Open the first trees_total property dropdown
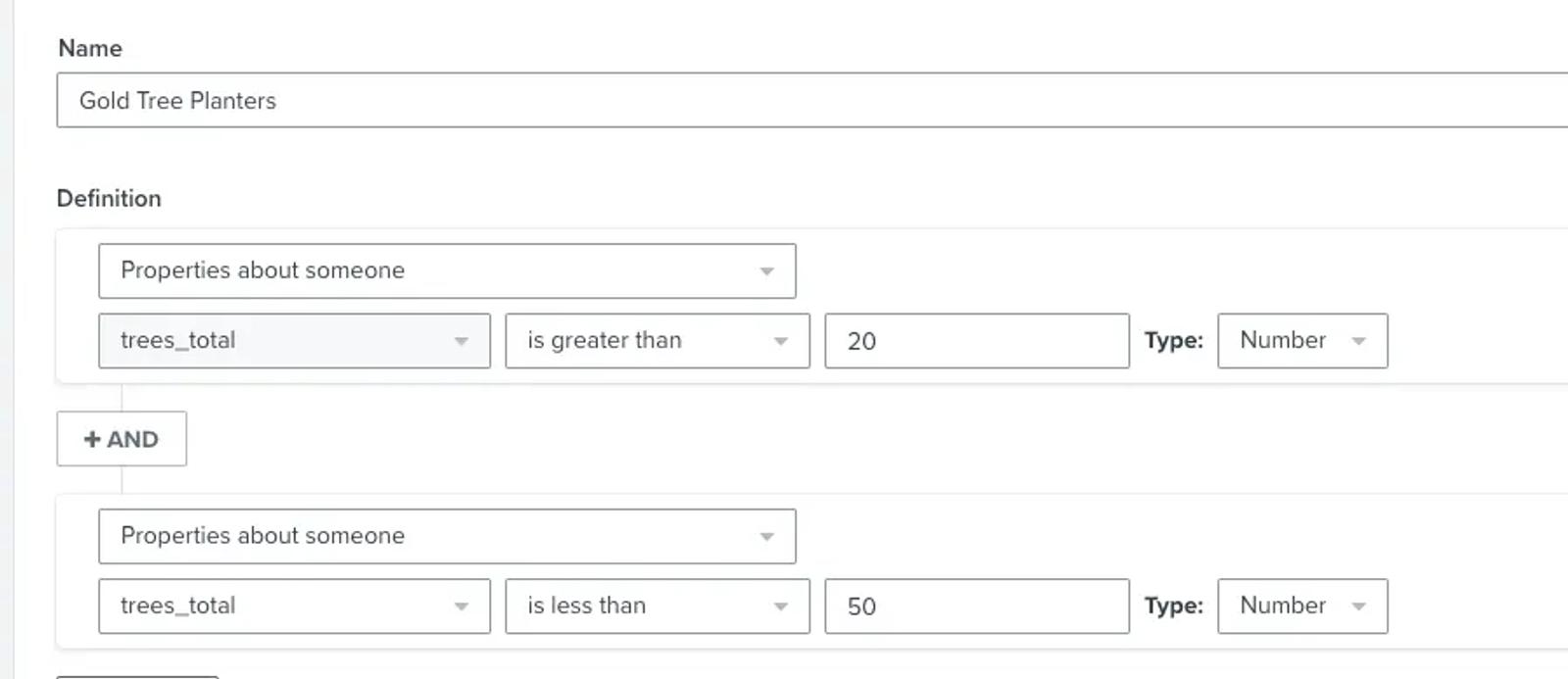Image resolution: width=1568 pixels, height=679 pixels. pos(294,341)
